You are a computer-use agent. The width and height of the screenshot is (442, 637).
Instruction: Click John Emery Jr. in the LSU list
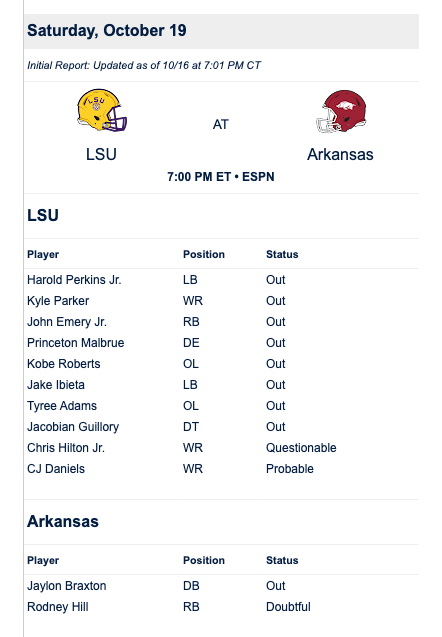[67, 322]
